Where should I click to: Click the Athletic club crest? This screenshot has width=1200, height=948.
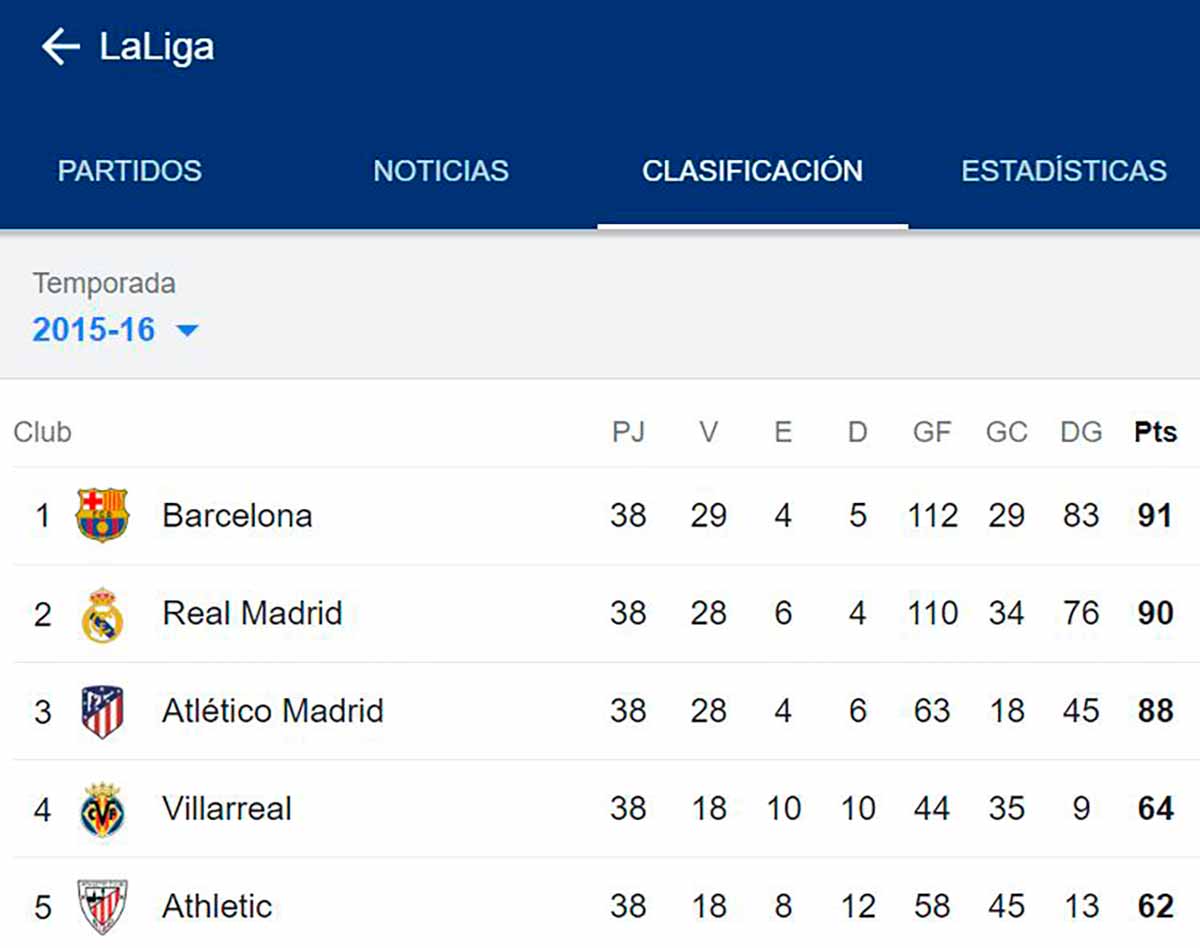click(x=102, y=906)
